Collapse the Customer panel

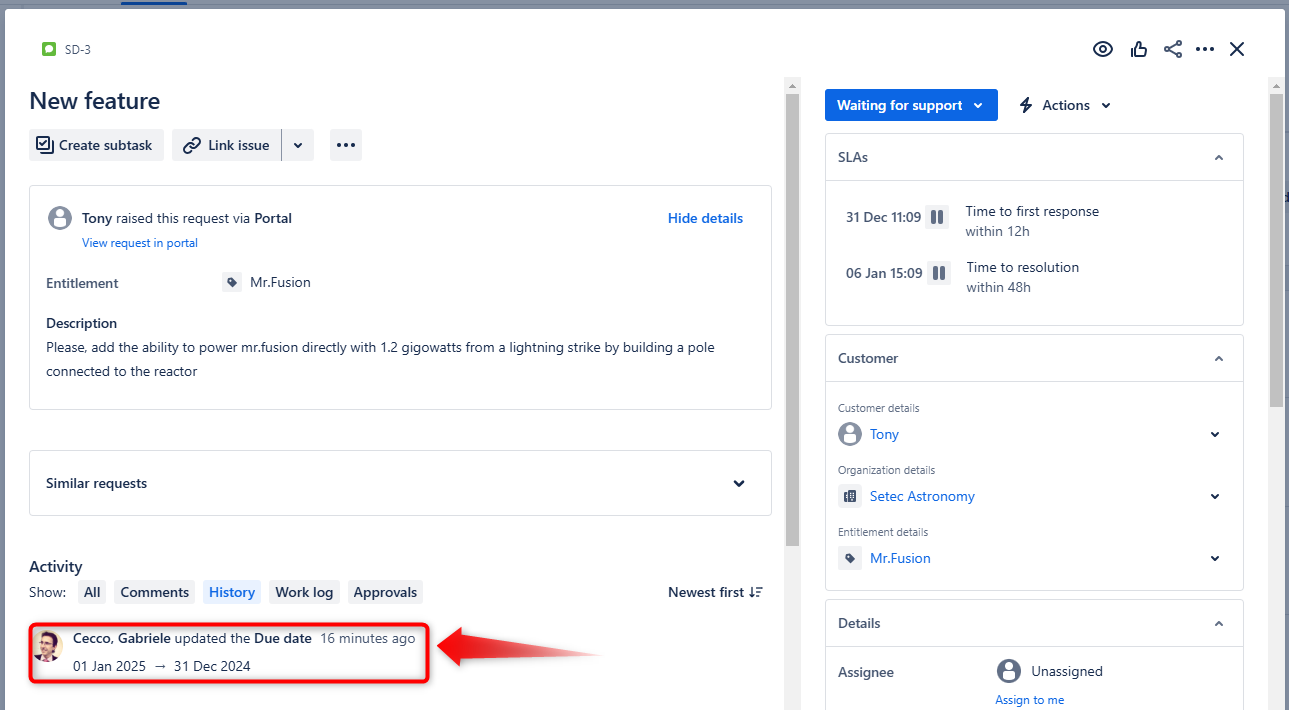pos(1218,358)
